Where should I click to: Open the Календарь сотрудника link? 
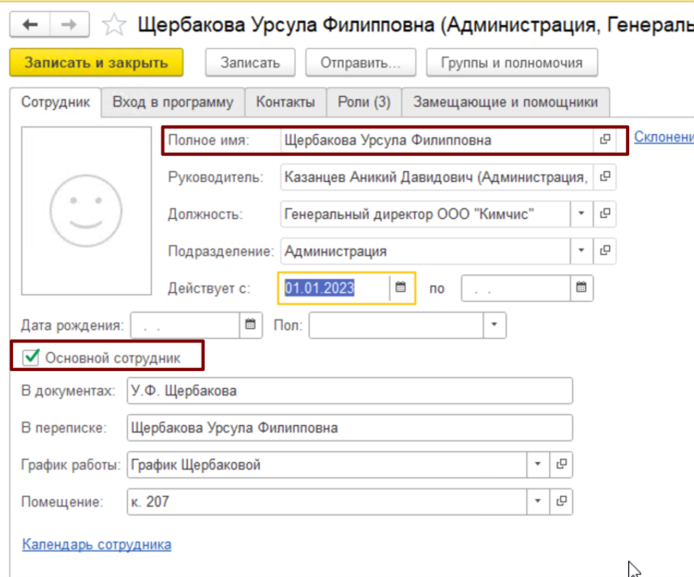(96, 544)
